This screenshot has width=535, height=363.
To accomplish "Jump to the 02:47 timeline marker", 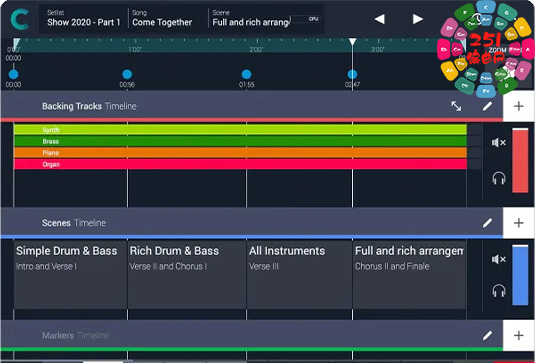I will pyautogui.click(x=352, y=74).
